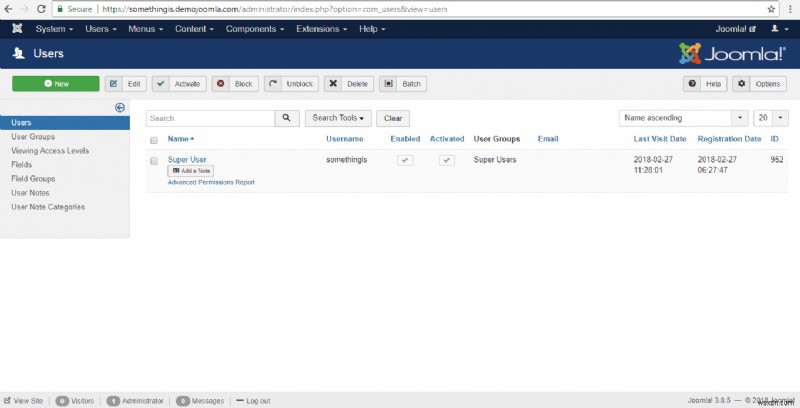Open the Extensions menu
The image size is (800, 408).
(321, 29)
